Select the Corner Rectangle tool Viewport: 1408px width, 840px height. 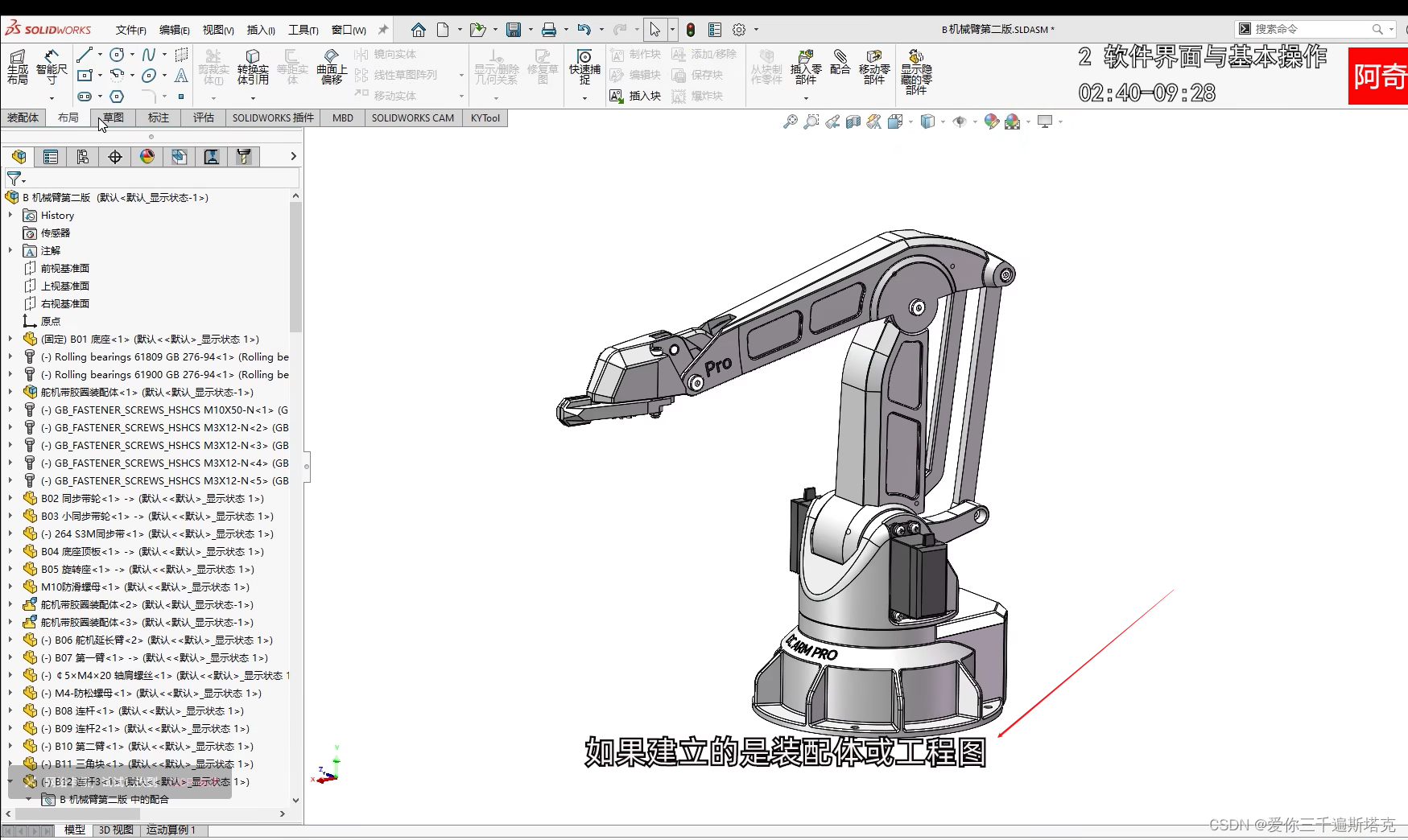coord(85,76)
